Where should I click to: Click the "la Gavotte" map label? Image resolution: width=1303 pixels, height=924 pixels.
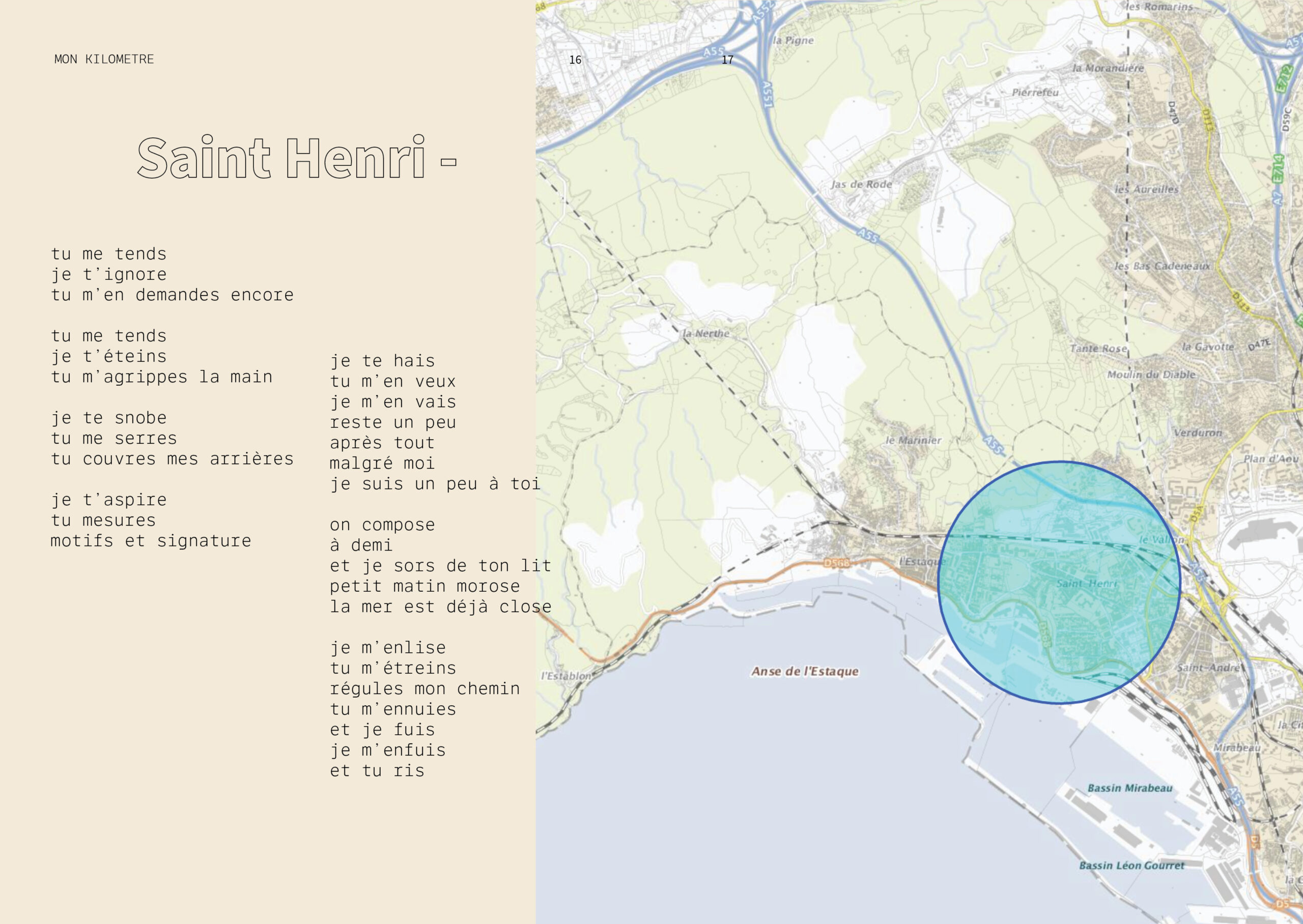(1208, 346)
